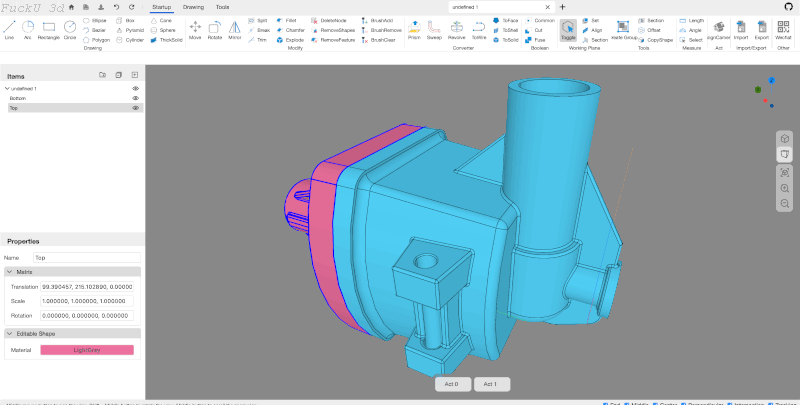Create a Cylinder primitive
The height and width of the screenshot is (405, 800).
(130, 40)
